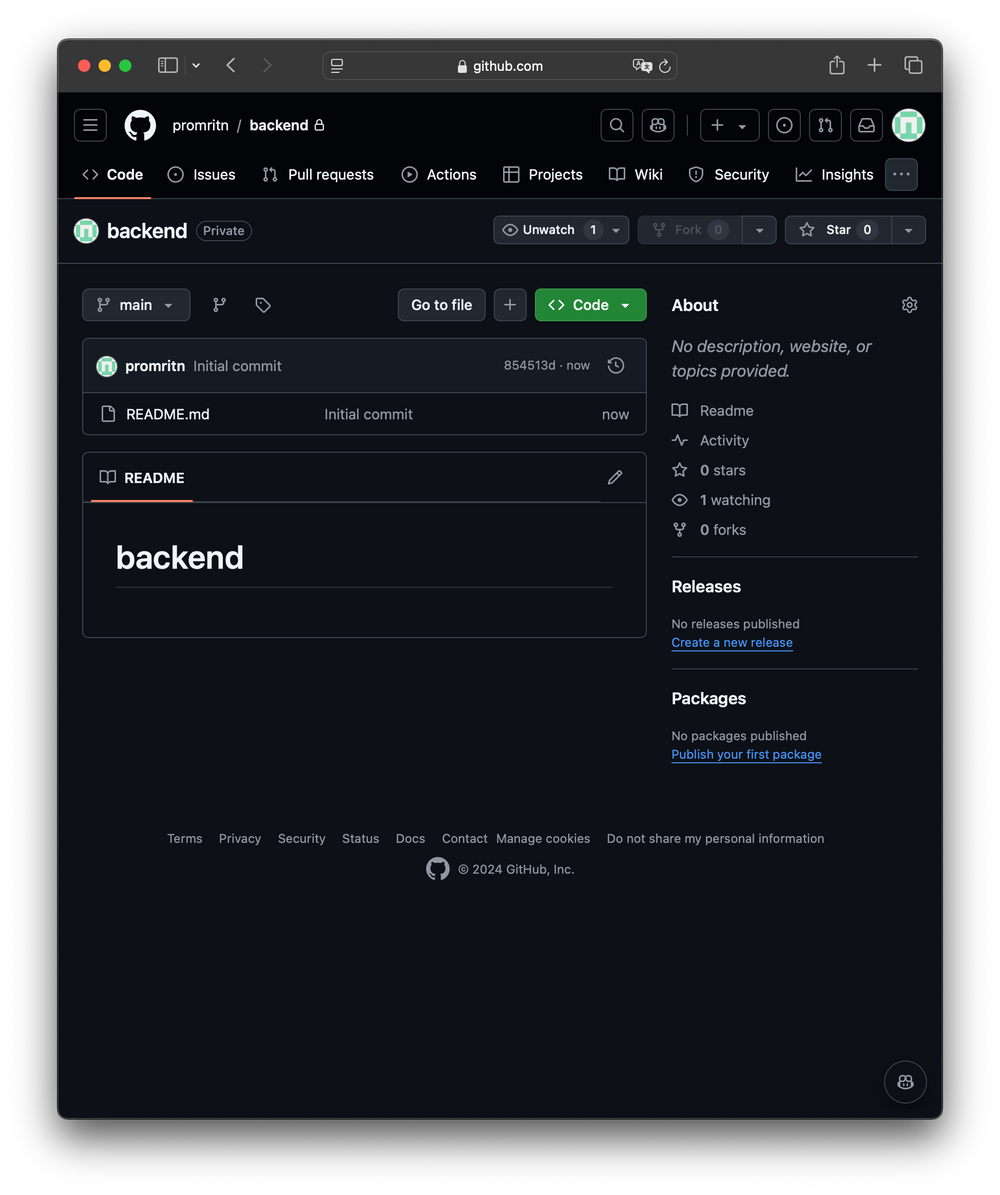Select the README tab in file preview
This screenshot has width=1000, height=1195.
click(x=142, y=478)
